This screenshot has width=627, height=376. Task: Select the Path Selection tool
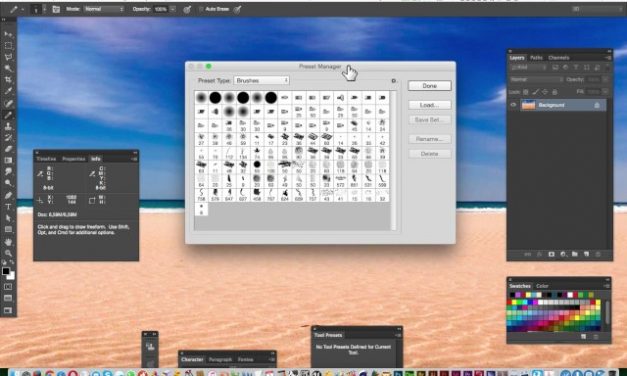[8, 218]
